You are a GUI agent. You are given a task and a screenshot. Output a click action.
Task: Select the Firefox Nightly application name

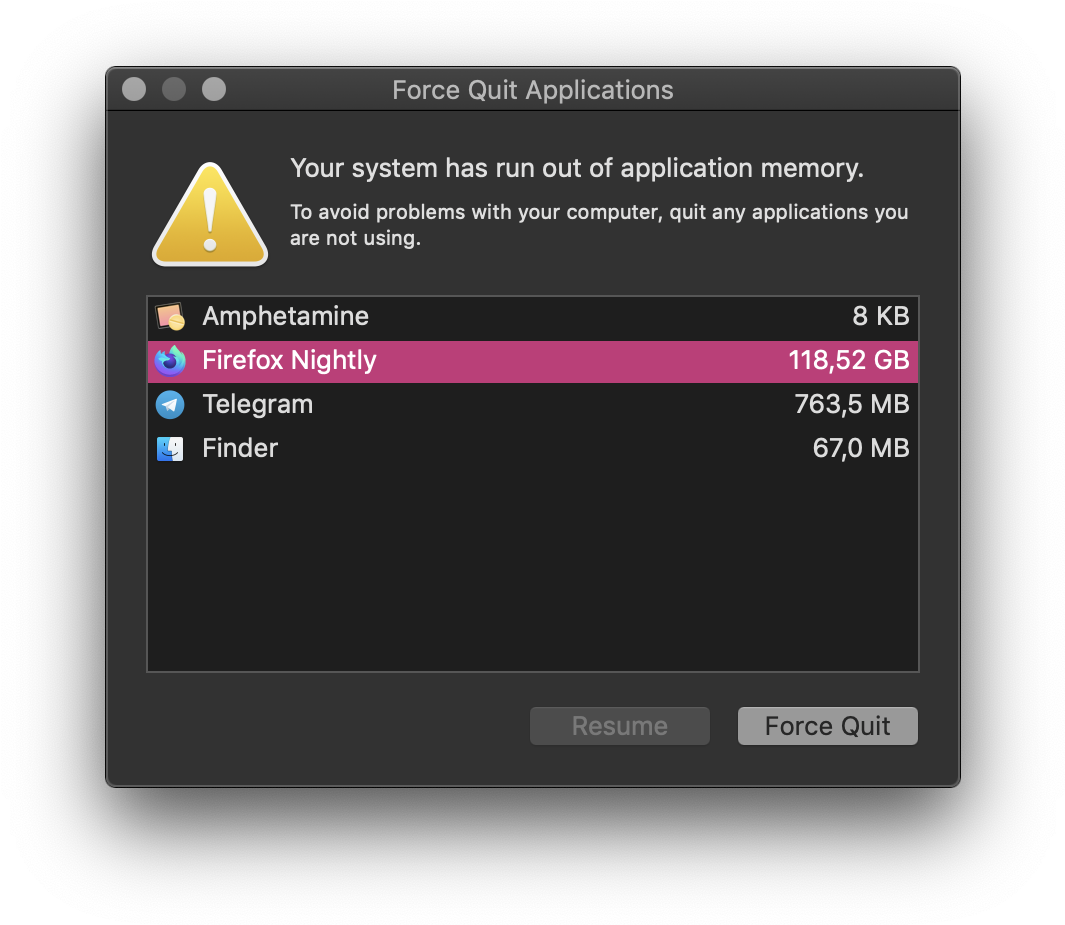289,361
